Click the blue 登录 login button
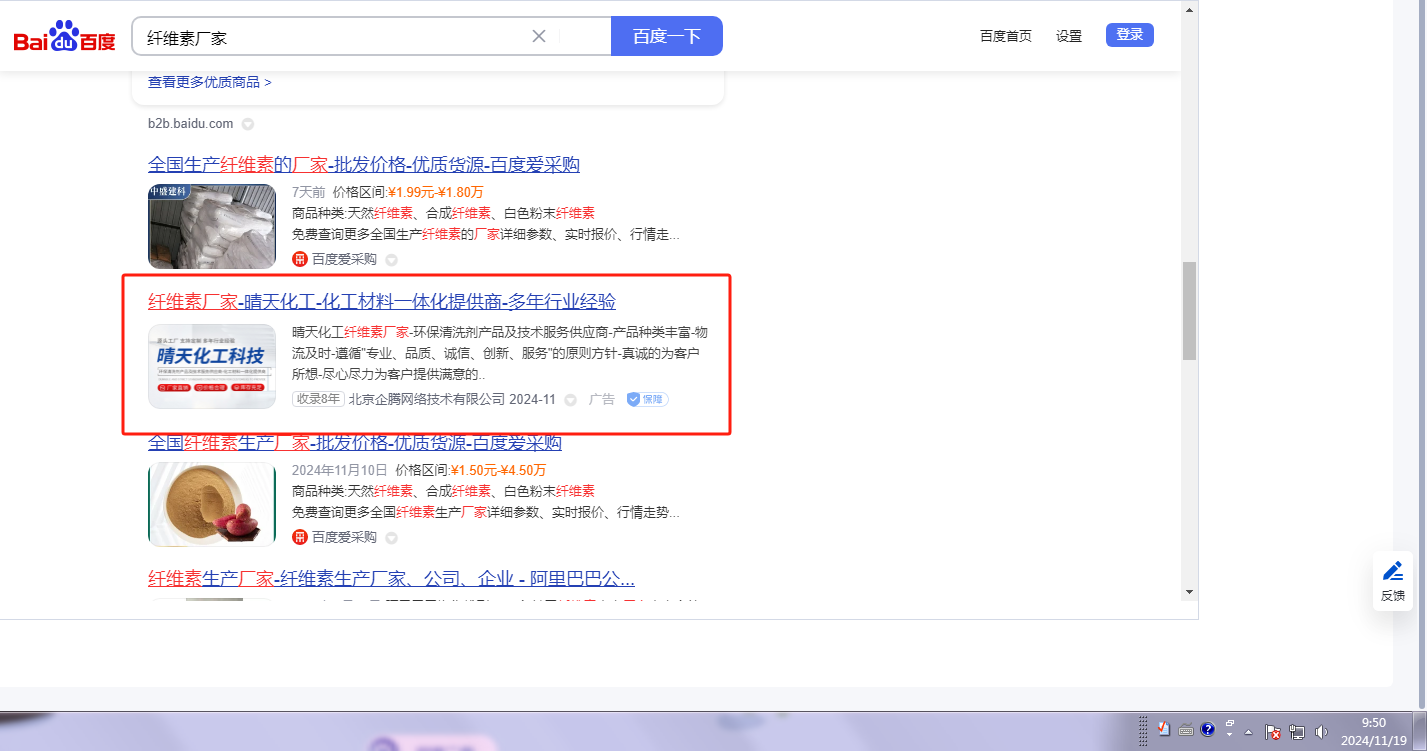The width and height of the screenshot is (1427, 751). click(x=1129, y=35)
